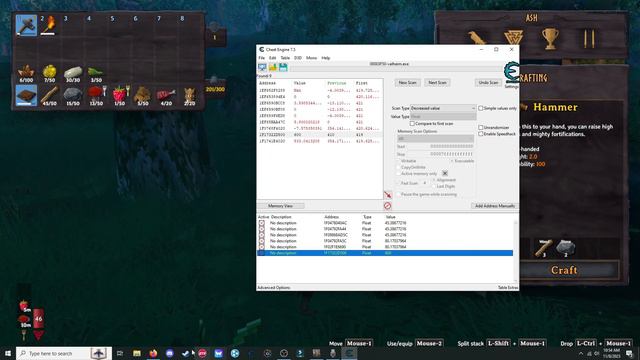
Task: Select the wood stack with 45/50
Action: coord(49,96)
